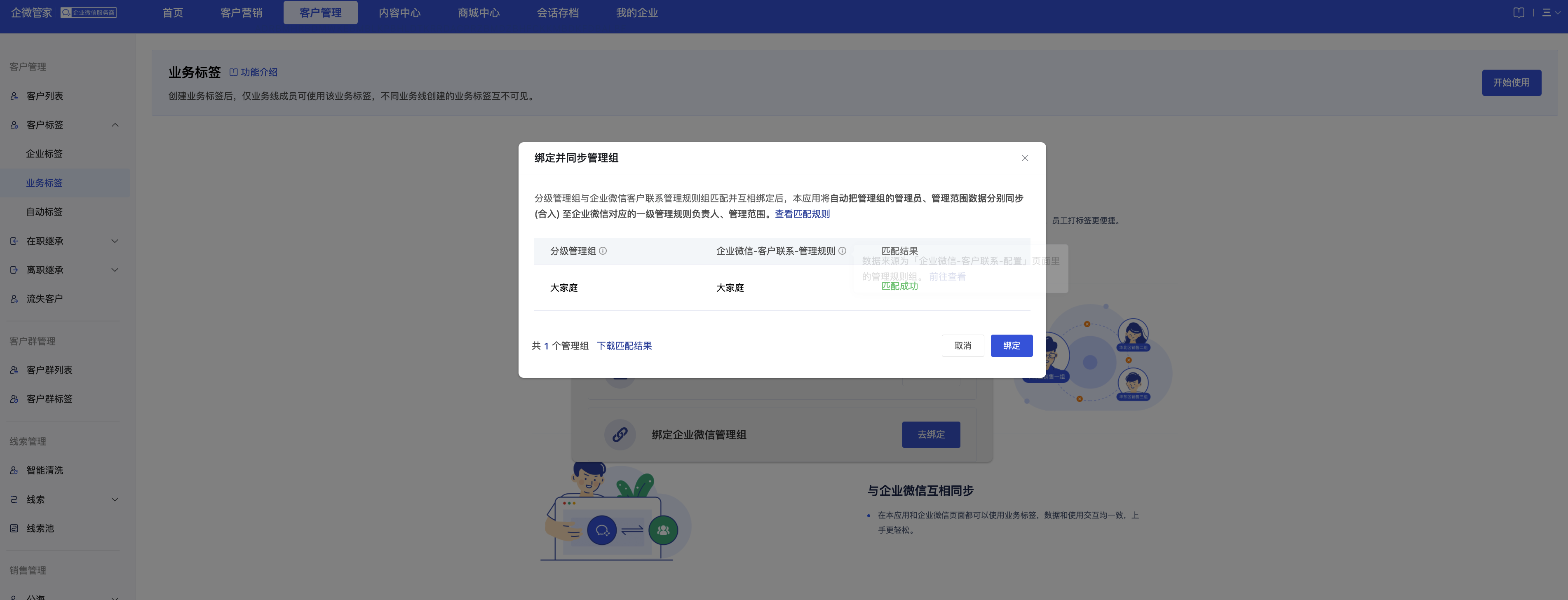Go to 内容中心 tab
This screenshot has height=600, width=1568.
click(399, 13)
